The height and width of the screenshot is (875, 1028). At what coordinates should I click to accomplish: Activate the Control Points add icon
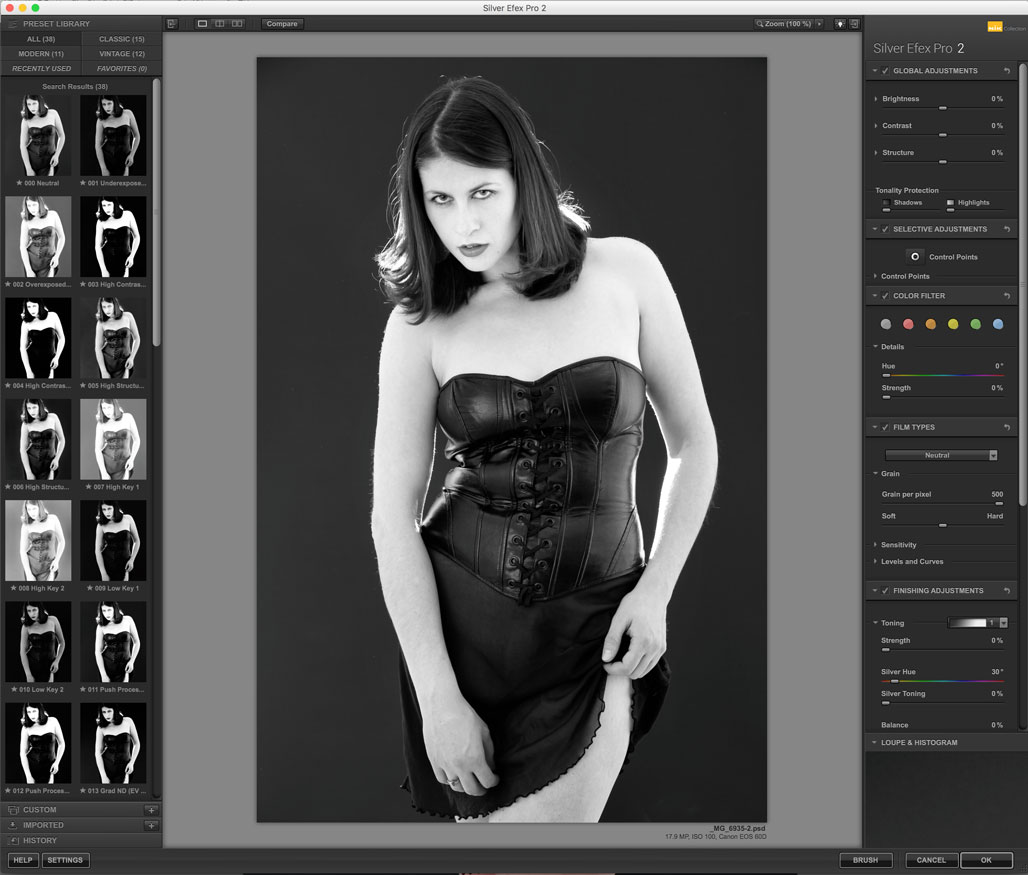tap(914, 257)
